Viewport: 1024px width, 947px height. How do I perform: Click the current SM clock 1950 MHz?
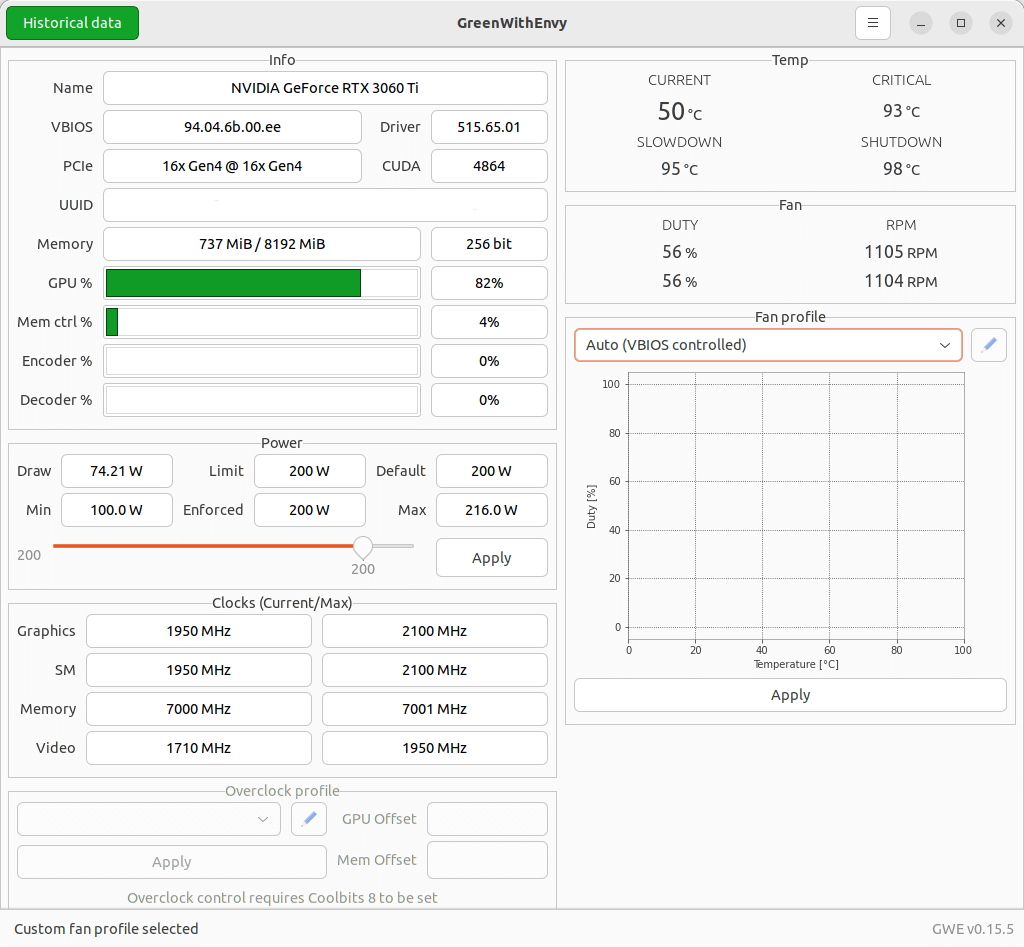199,670
